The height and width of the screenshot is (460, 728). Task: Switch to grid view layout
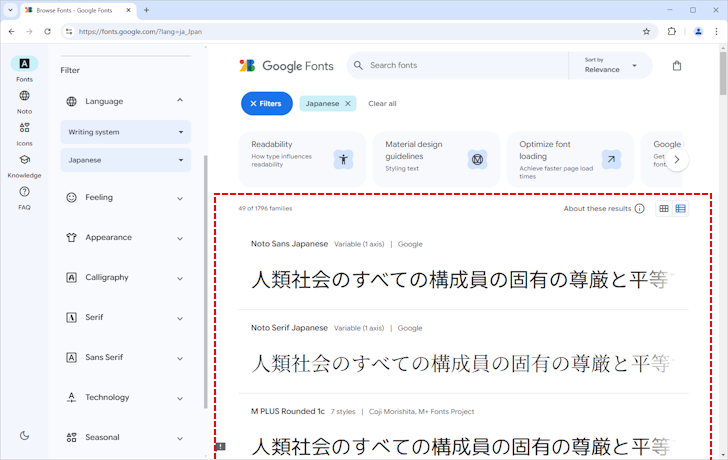click(x=664, y=208)
